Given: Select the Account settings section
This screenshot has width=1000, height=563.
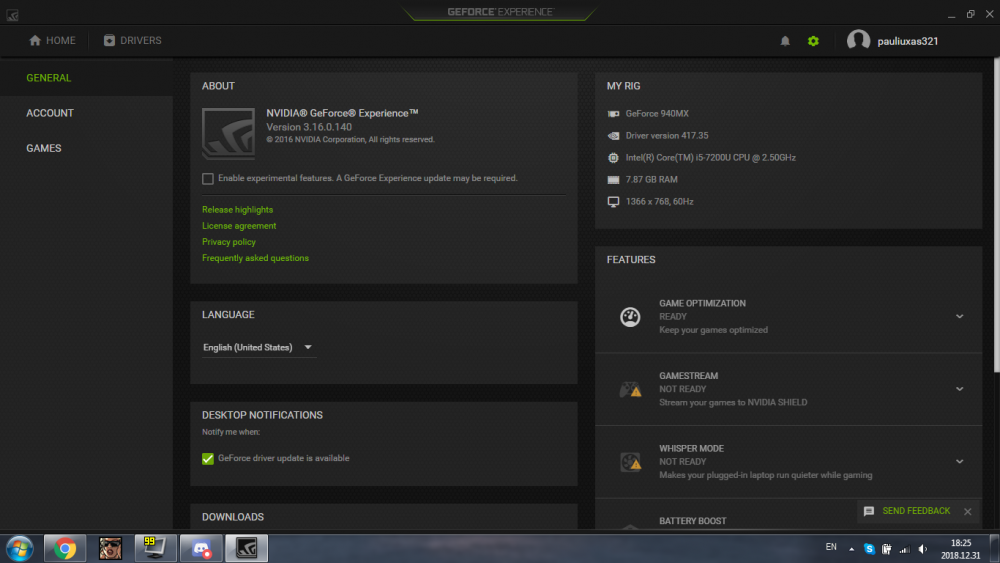Looking at the screenshot, I should pos(50,113).
